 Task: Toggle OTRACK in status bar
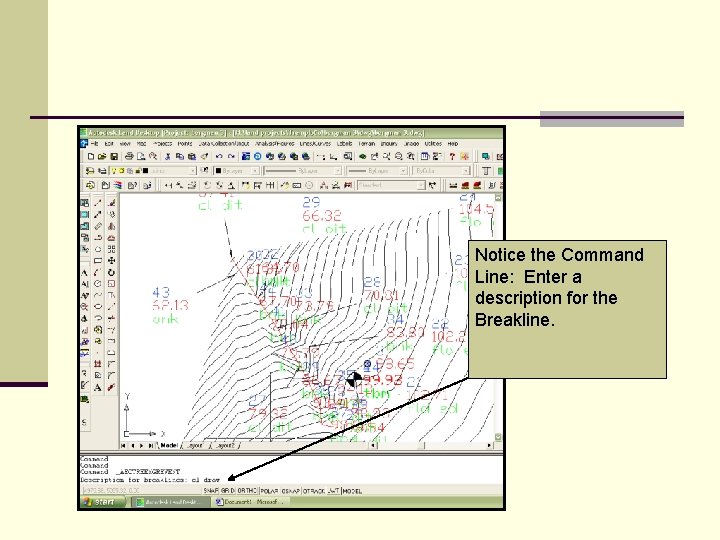(314, 491)
